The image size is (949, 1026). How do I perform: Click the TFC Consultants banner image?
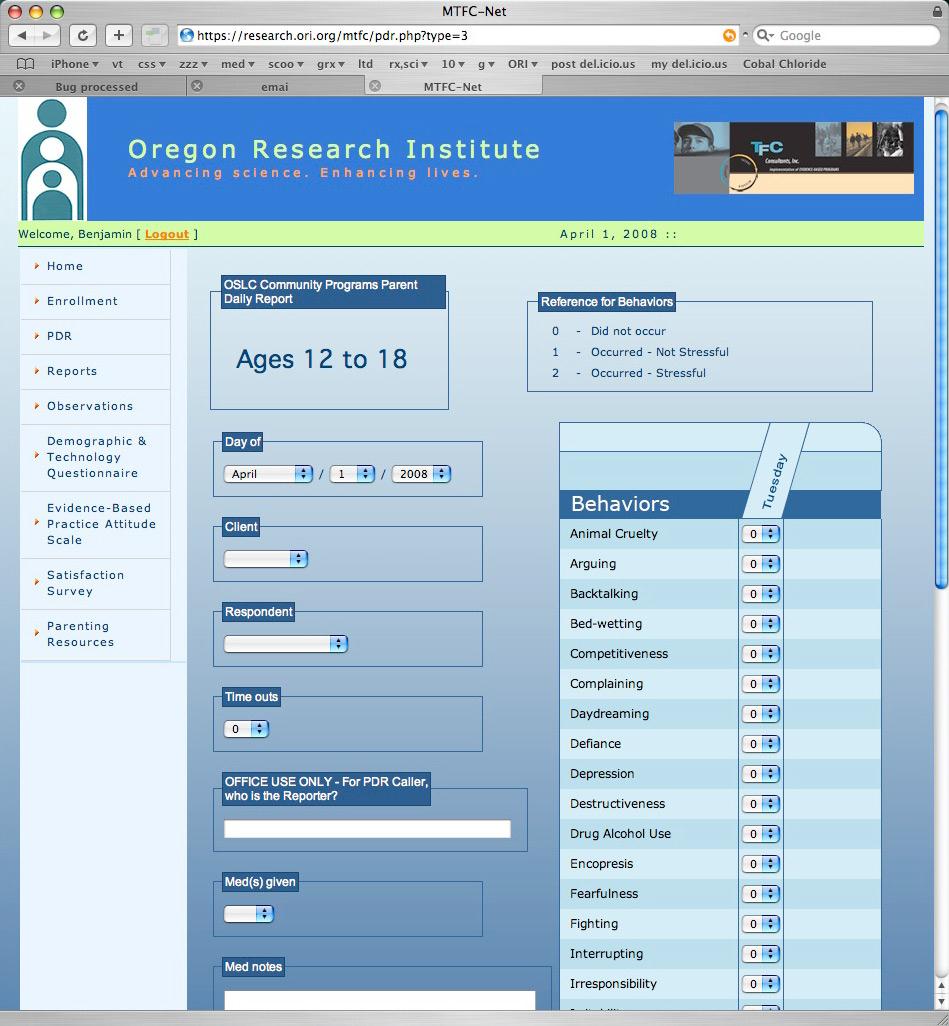(x=793, y=158)
